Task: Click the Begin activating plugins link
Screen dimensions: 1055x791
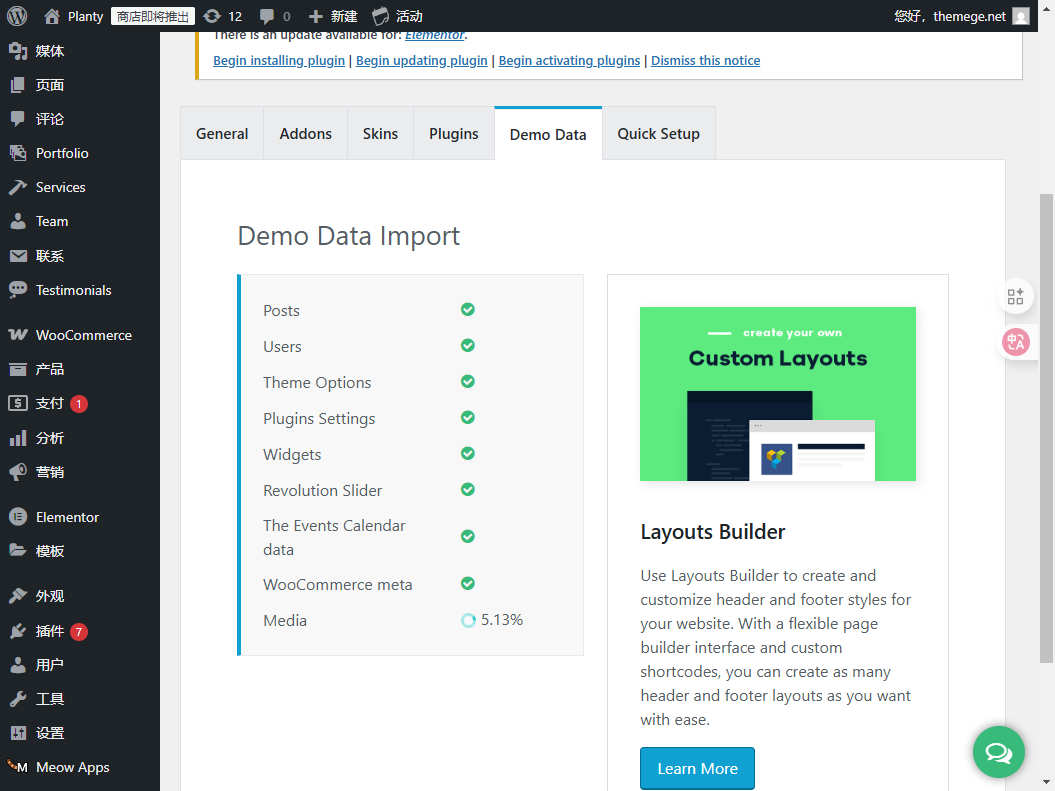Action: [569, 61]
